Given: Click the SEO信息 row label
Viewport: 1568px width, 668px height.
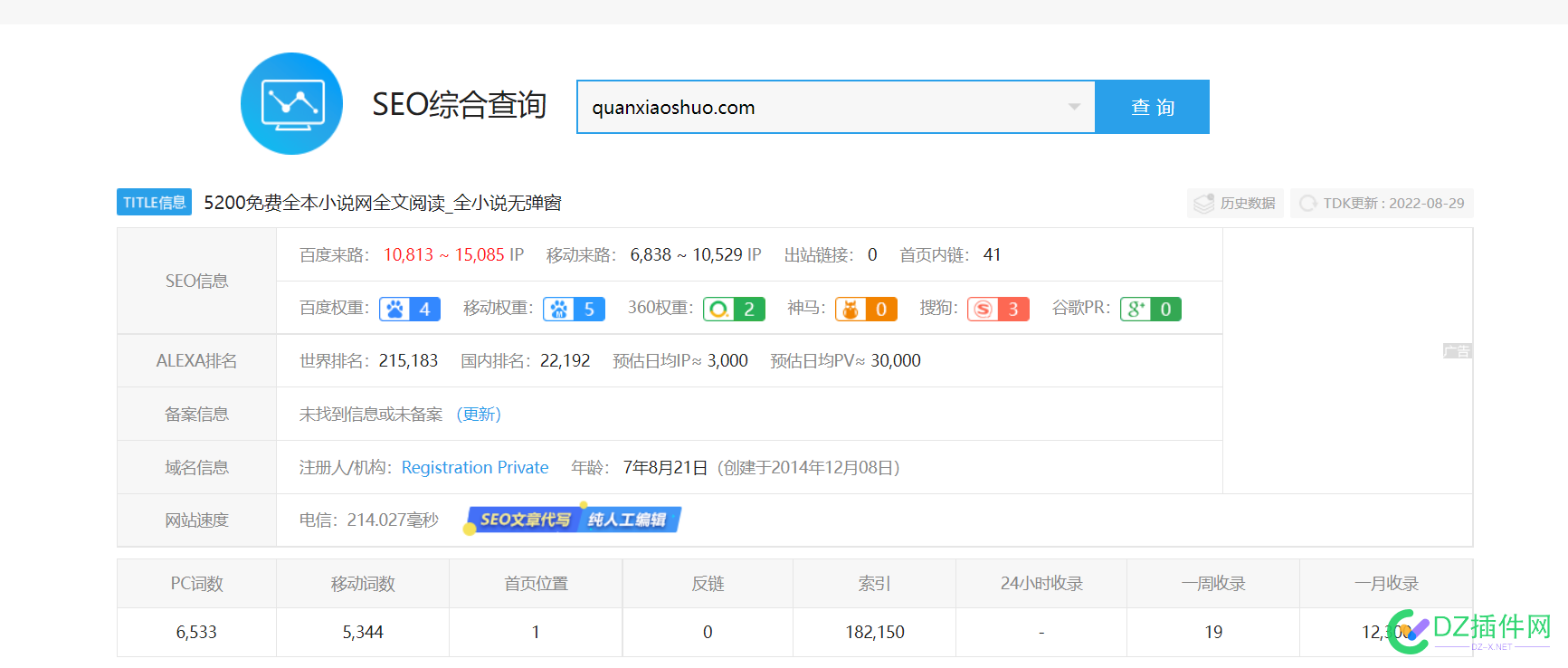Looking at the screenshot, I should (196, 281).
